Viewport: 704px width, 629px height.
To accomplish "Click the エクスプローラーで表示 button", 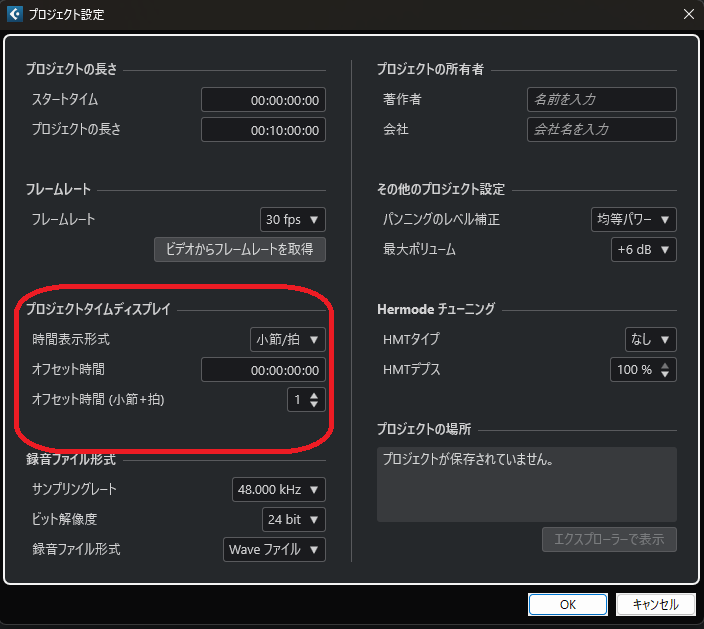I will point(609,540).
